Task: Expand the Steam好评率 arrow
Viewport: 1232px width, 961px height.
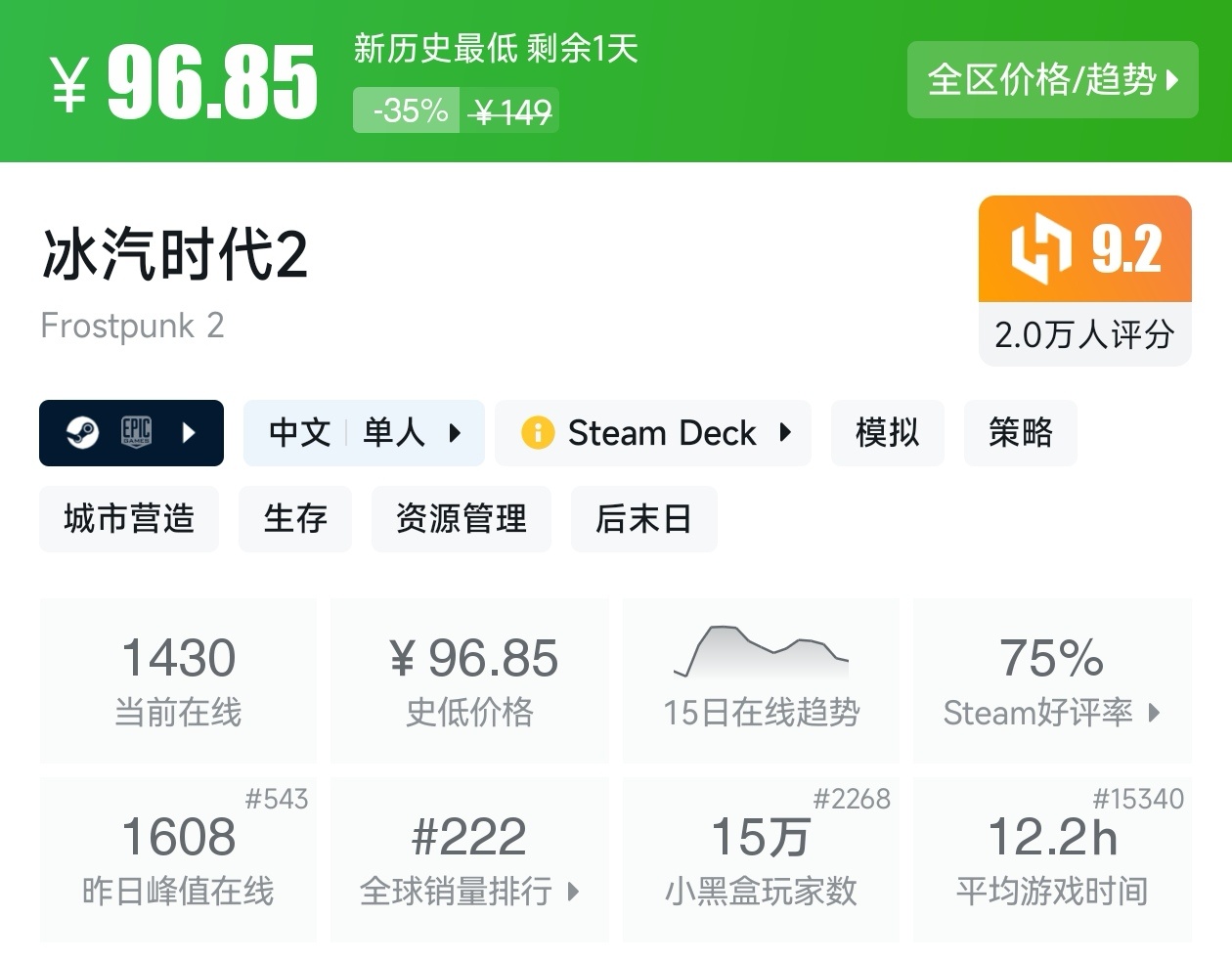Action: pos(1155,713)
